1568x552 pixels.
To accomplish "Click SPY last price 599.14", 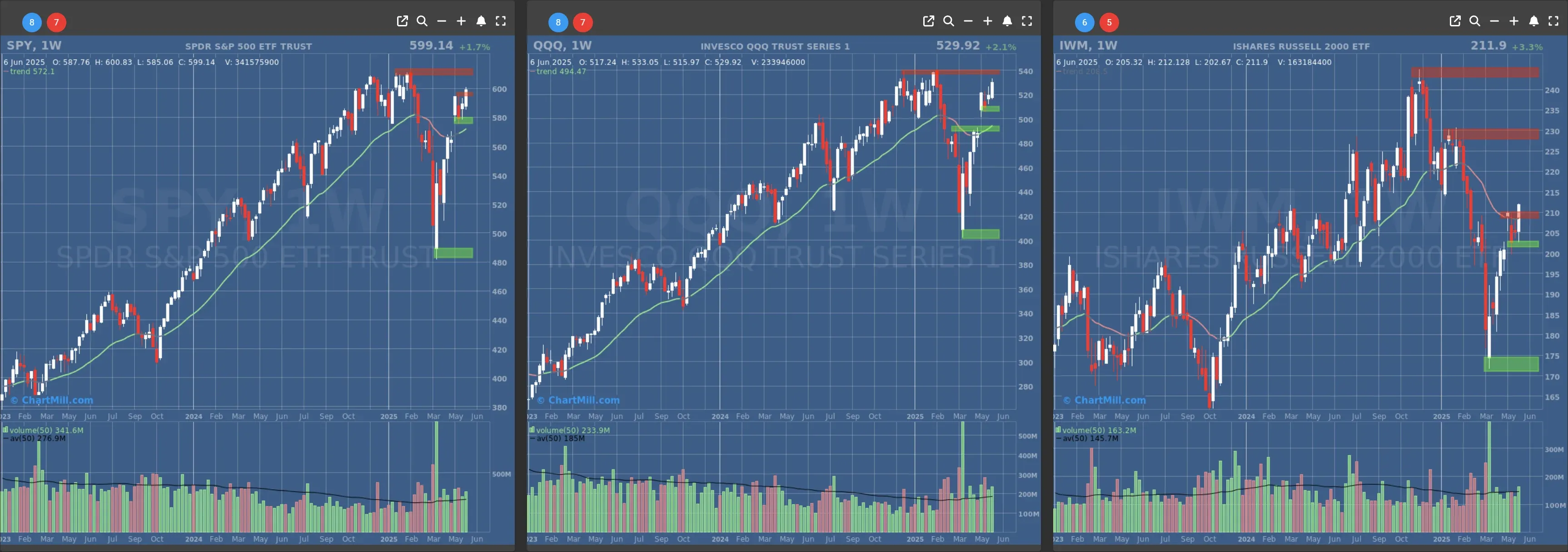I will (431, 45).
